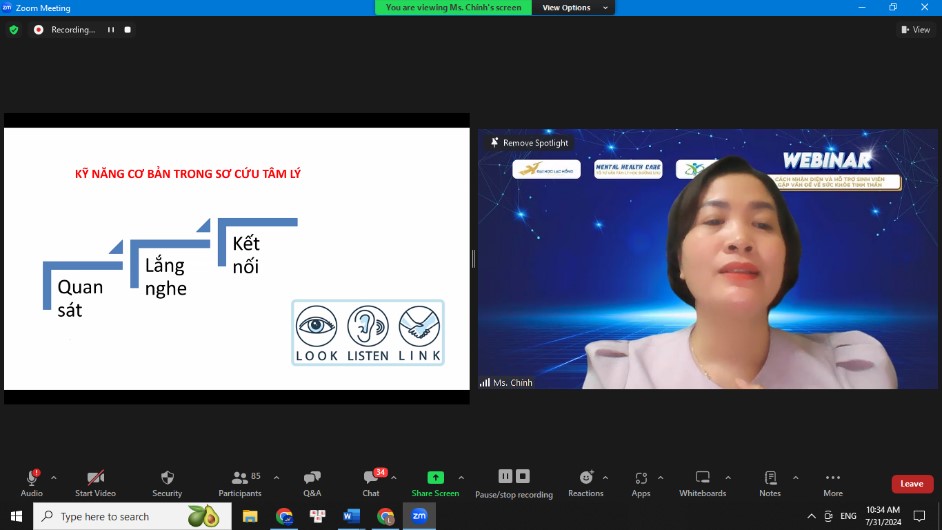Screen dimensions: 942x530
Task: Click the Share Screen icon
Action: 435,478
